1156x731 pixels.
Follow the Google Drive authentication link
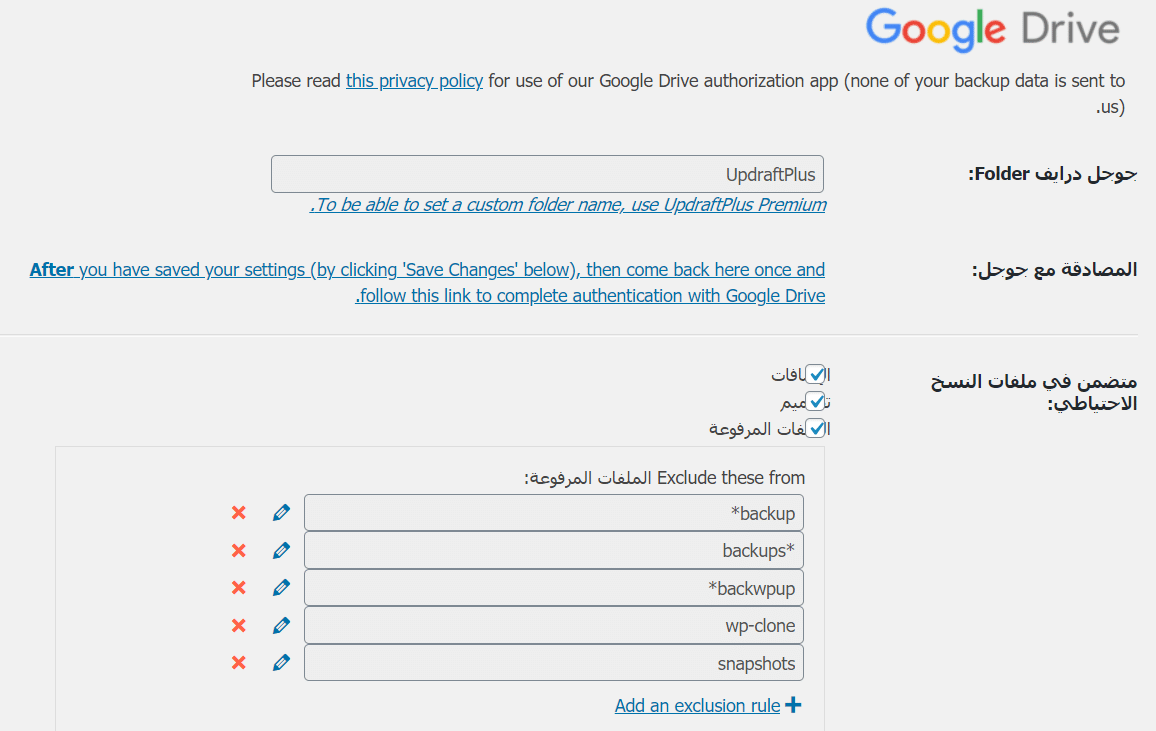click(590, 283)
